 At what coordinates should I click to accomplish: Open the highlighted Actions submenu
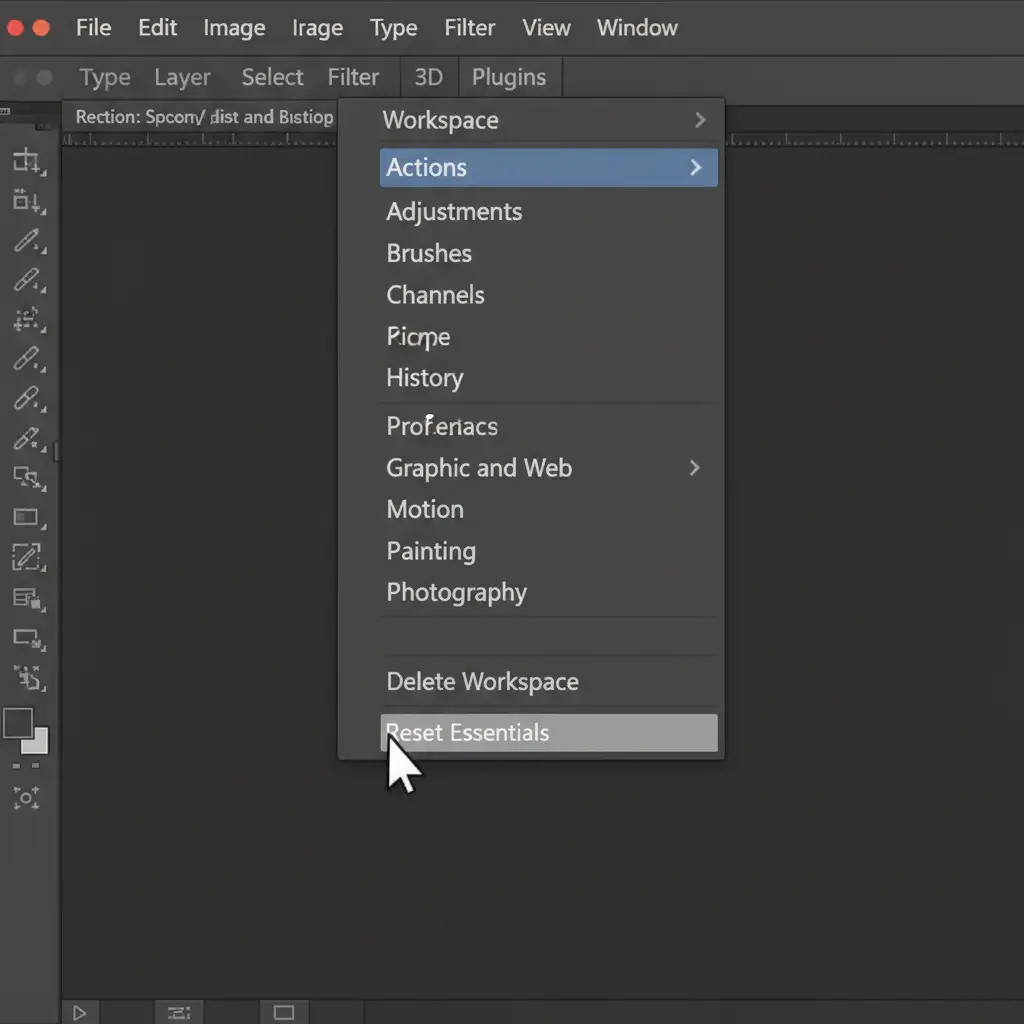click(548, 167)
